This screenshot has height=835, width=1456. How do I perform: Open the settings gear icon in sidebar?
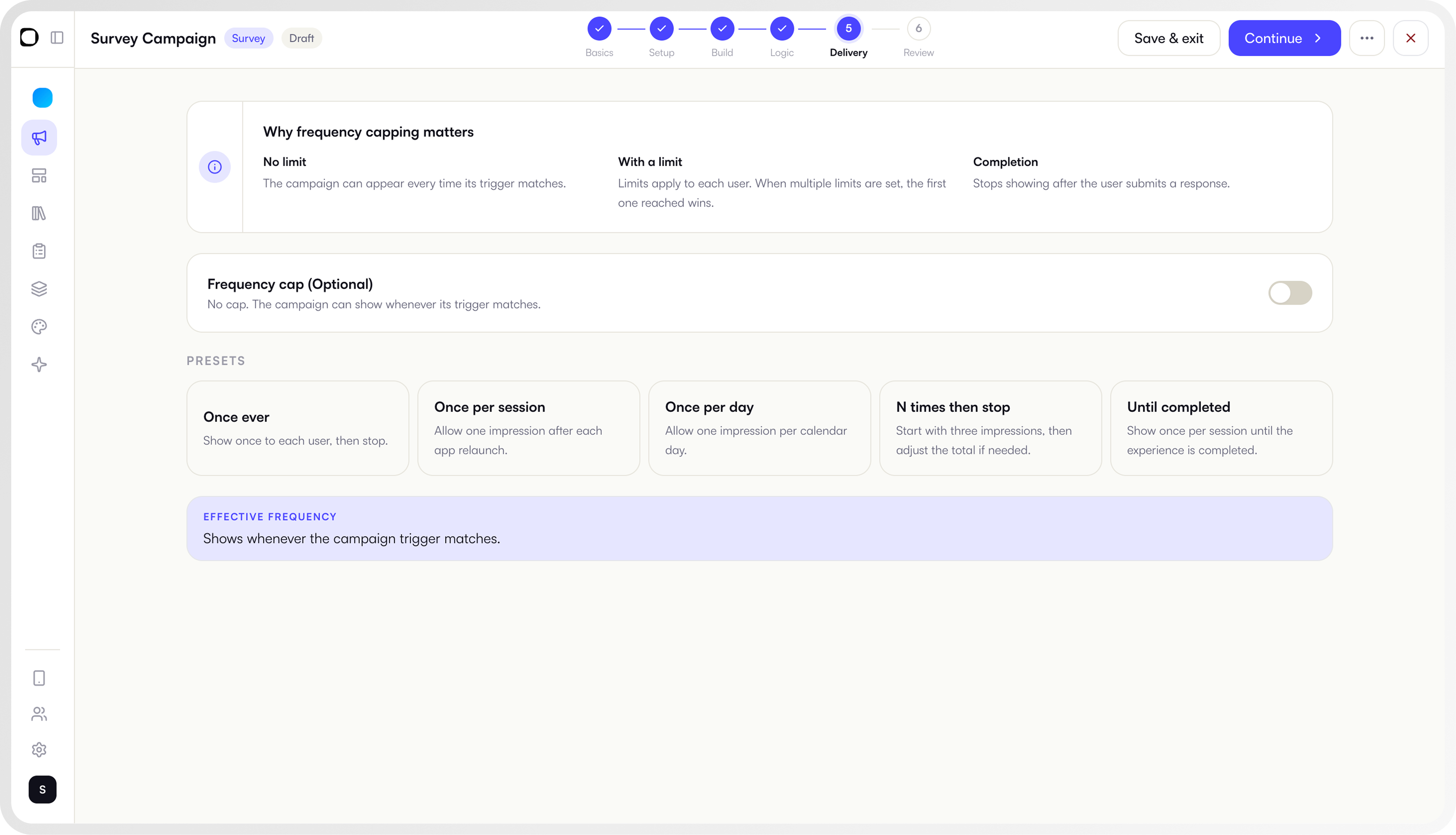39,750
